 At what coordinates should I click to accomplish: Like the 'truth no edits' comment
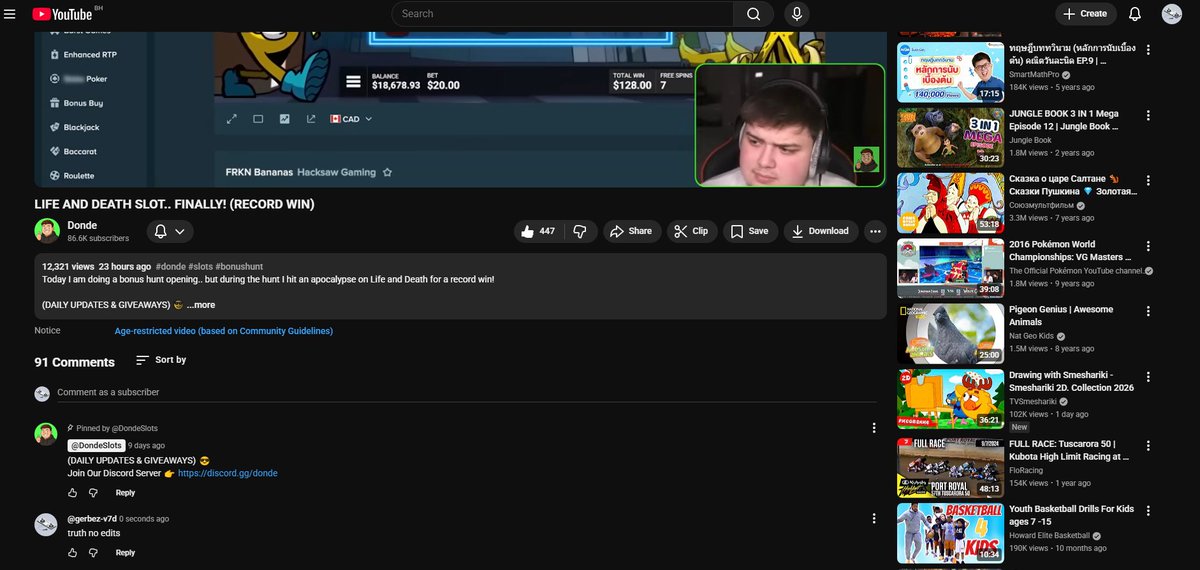(x=73, y=553)
